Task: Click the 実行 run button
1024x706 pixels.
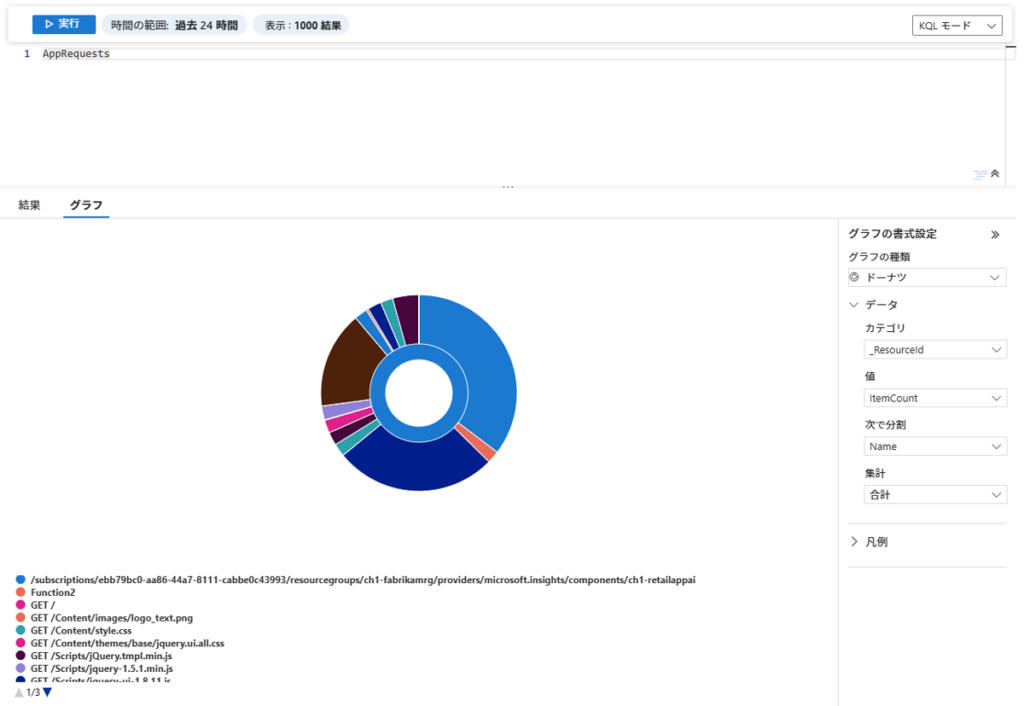Action: pos(64,24)
